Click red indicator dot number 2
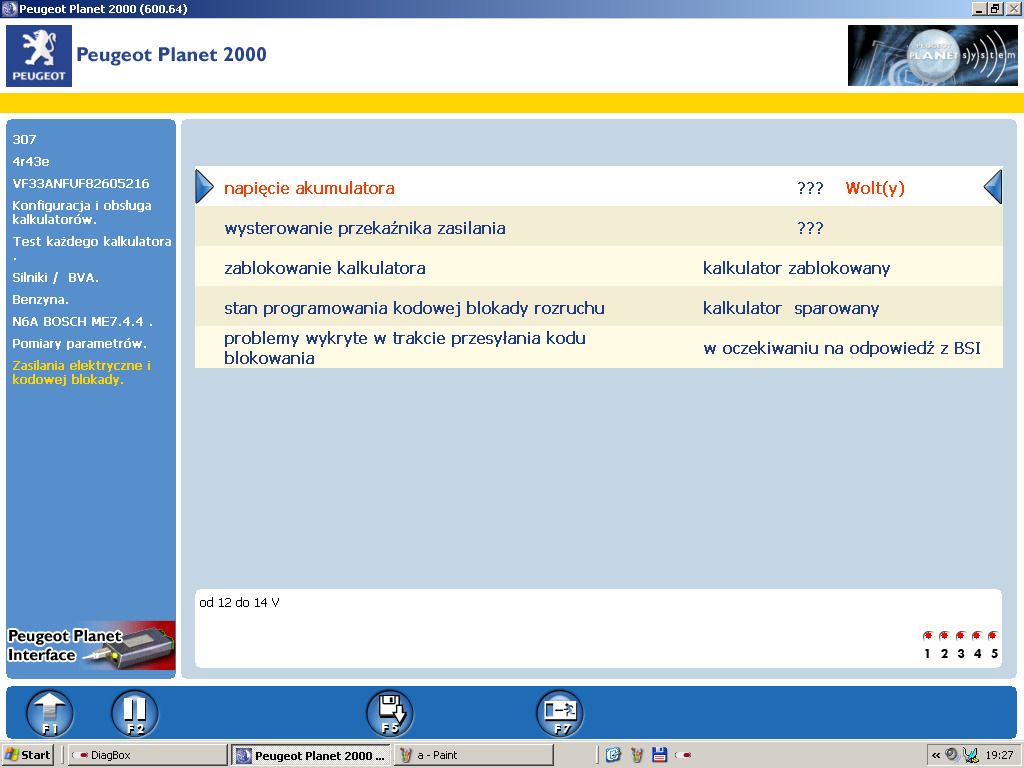 944,635
